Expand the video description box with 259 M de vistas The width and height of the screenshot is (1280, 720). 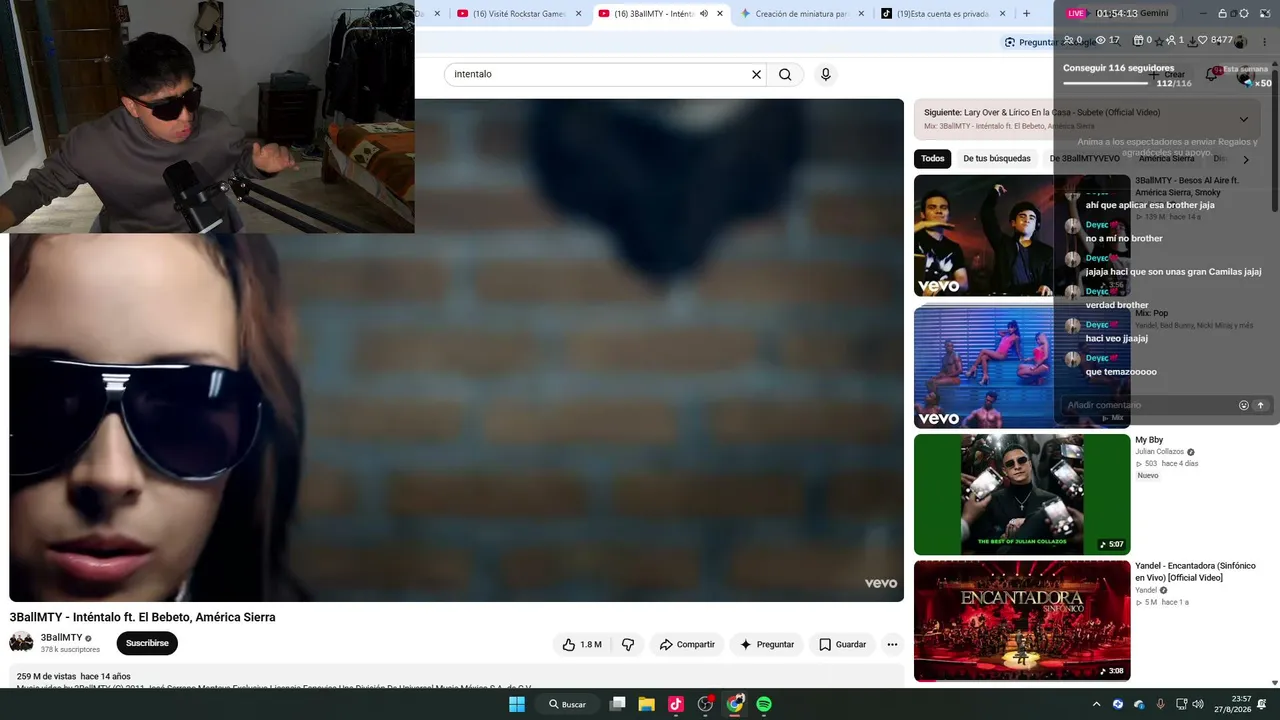(456, 677)
